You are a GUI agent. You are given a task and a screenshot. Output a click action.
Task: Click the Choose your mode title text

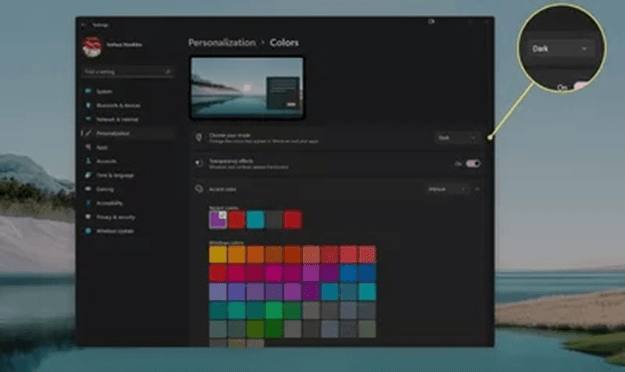pos(230,135)
